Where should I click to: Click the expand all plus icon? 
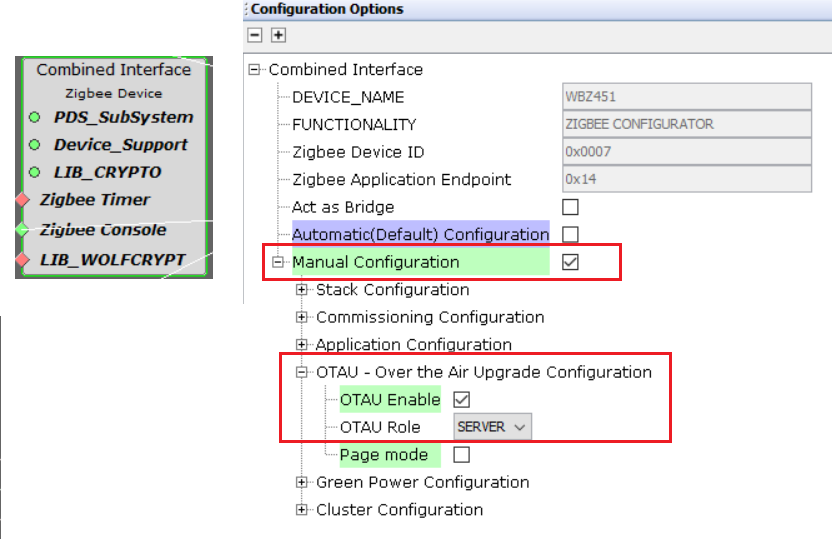pyautogui.click(x=278, y=35)
